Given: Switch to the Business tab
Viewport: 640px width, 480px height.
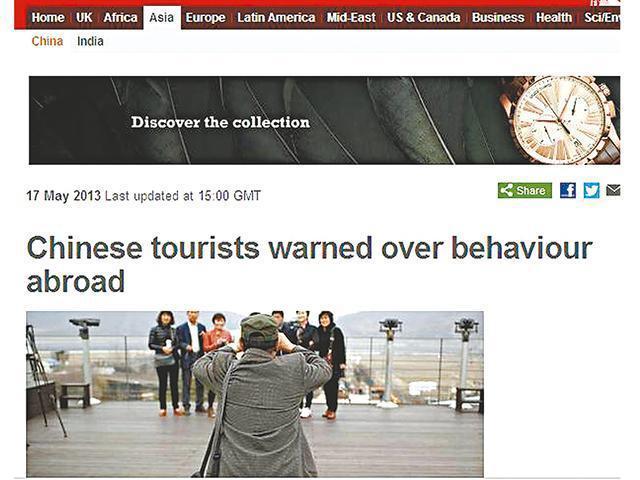Looking at the screenshot, I should coord(498,18).
